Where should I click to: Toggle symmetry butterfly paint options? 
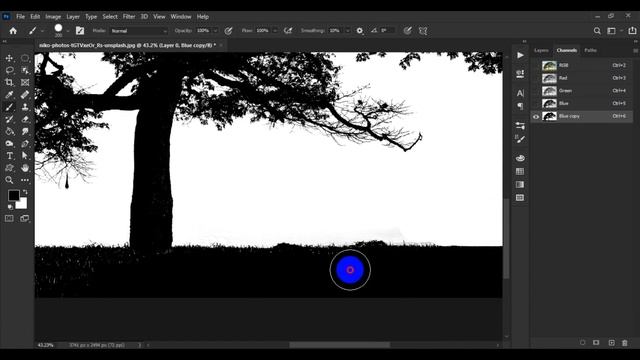(x=423, y=31)
